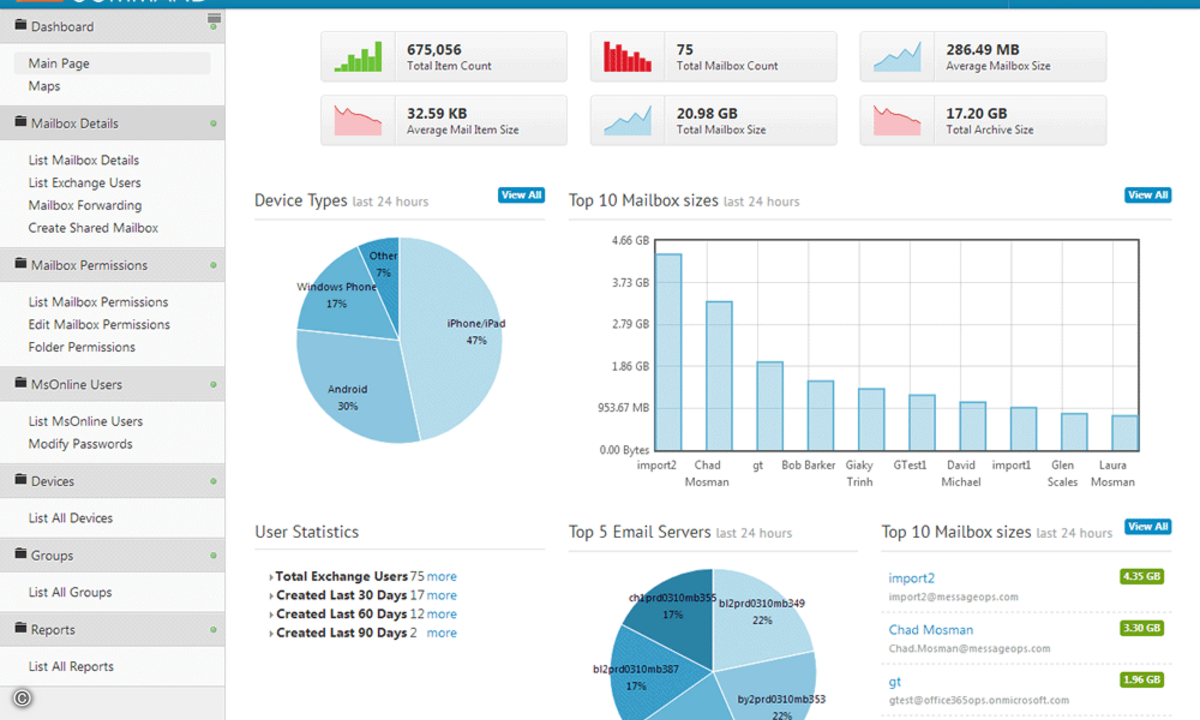Click more link for Total Exchange Users
The image size is (1200, 720).
coord(442,577)
